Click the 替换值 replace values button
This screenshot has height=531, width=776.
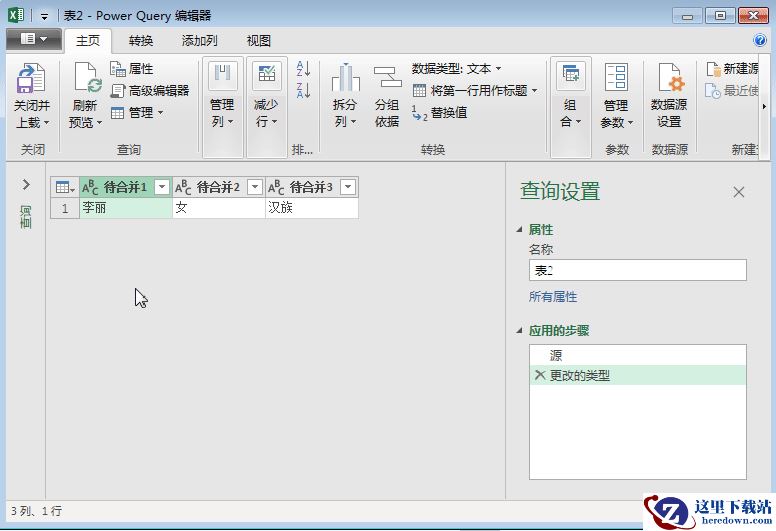point(439,113)
